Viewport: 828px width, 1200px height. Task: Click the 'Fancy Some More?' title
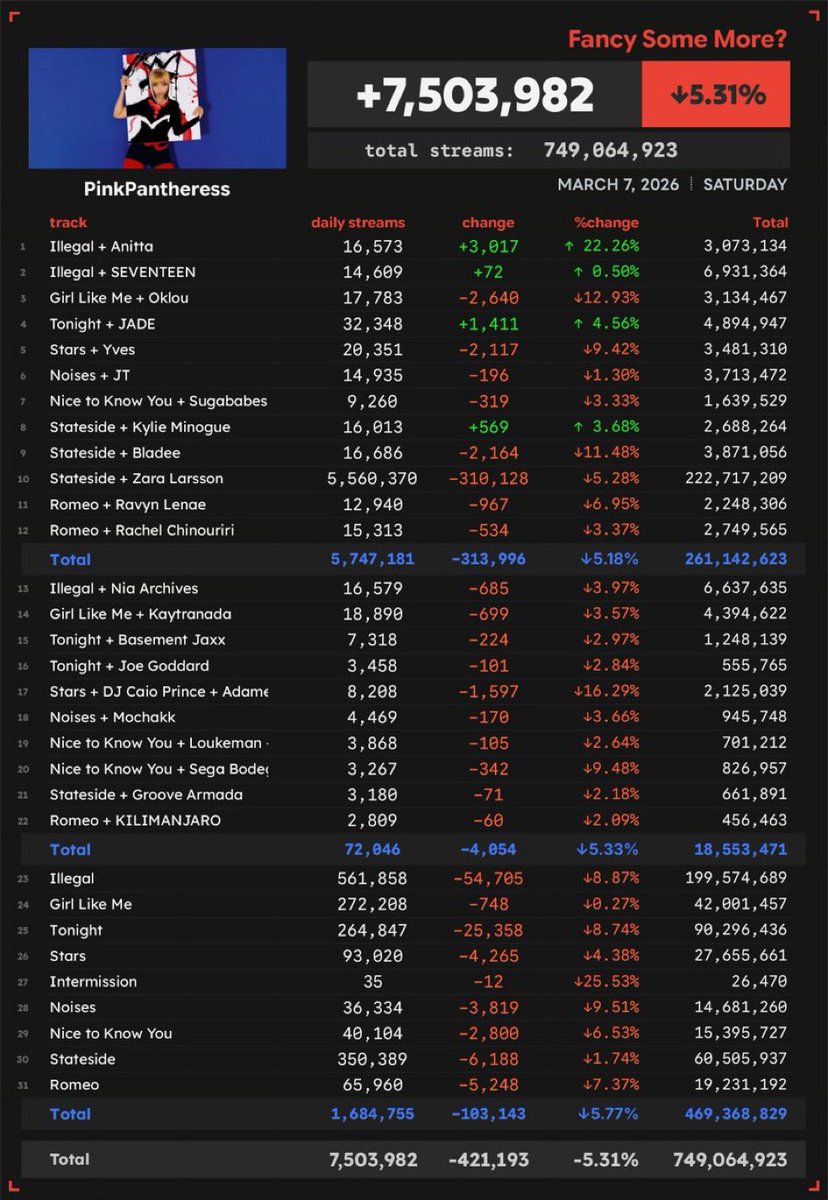[x=677, y=40]
